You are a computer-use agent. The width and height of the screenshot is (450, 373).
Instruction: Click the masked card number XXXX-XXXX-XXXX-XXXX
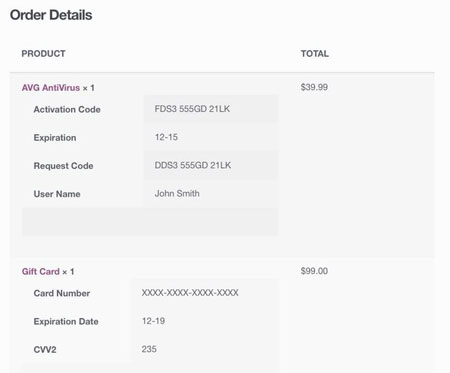tap(190, 293)
